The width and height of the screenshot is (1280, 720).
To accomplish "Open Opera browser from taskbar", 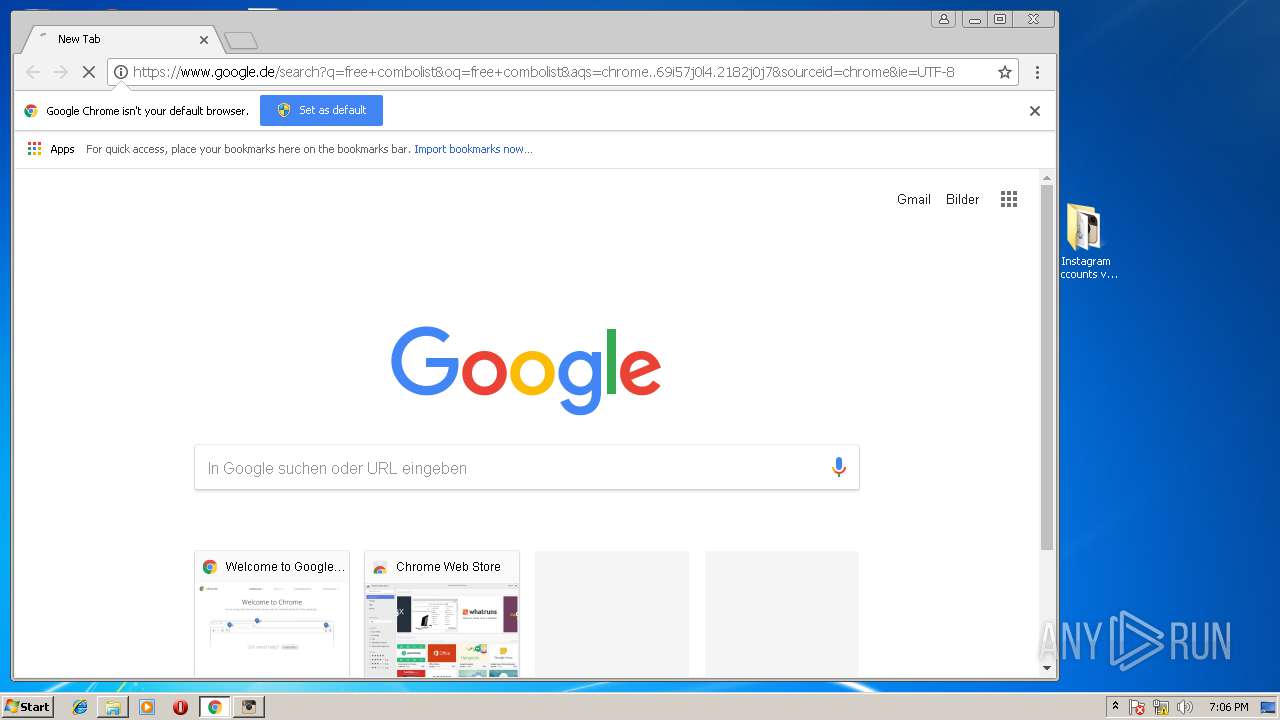I will pos(180,707).
